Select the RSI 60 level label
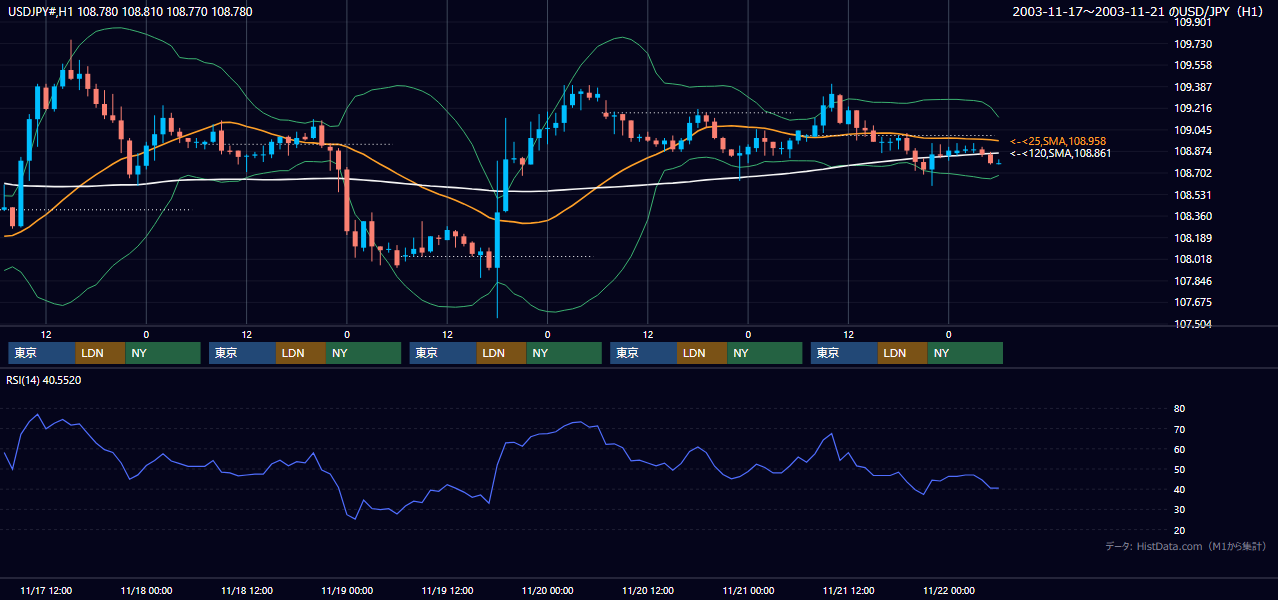Viewport: 1278px width, 600px height. pos(1180,449)
